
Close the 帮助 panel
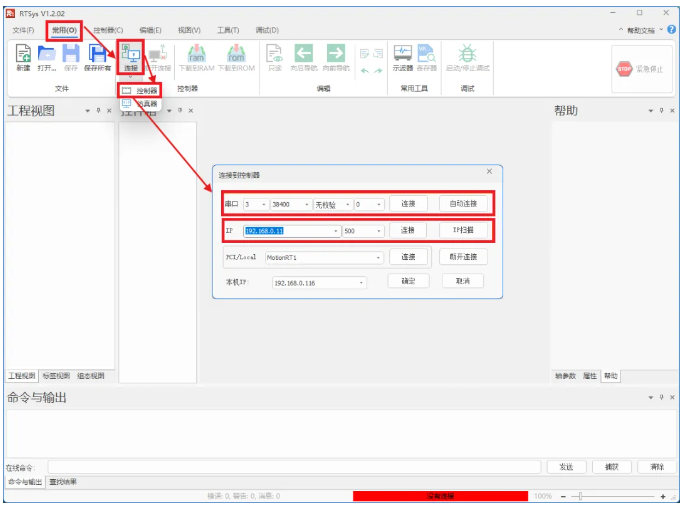click(x=672, y=111)
